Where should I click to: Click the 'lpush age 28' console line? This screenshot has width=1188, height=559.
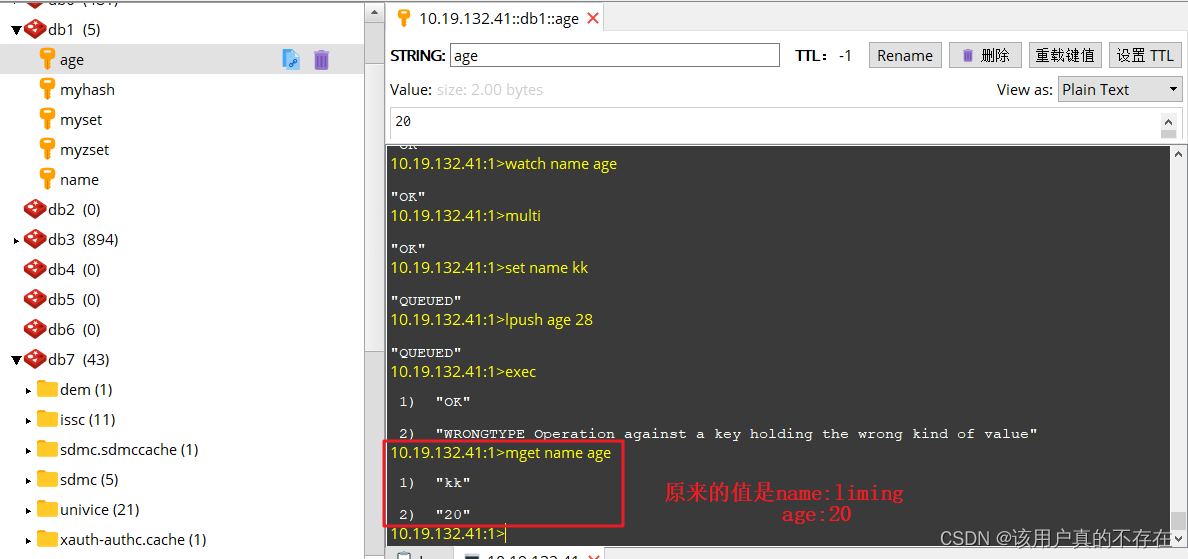(491, 320)
